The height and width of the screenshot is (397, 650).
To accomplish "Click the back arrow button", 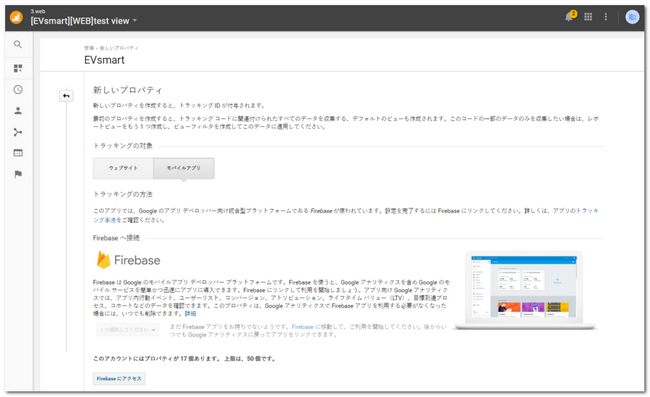I will point(66,96).
